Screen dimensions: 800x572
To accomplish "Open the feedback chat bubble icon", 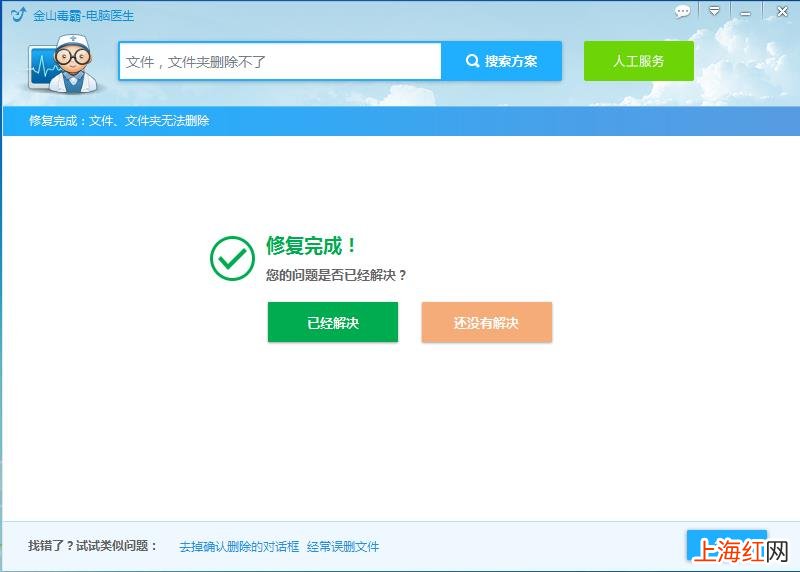I will [x=682, y=11].
